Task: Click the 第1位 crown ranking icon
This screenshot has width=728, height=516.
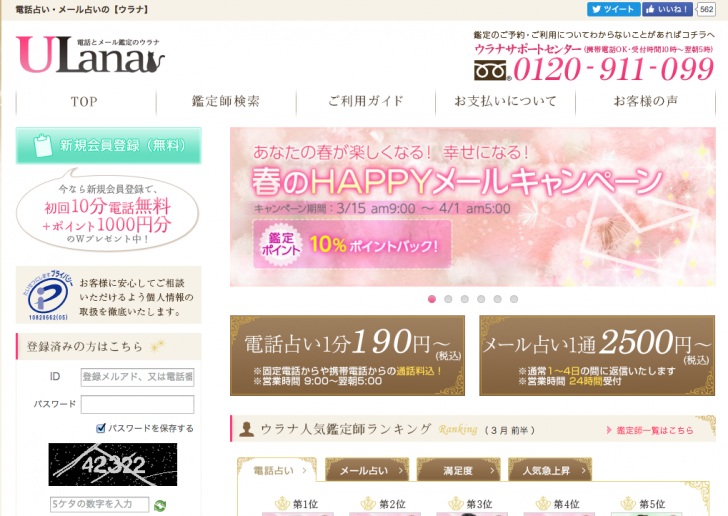Action: point(282,503)
